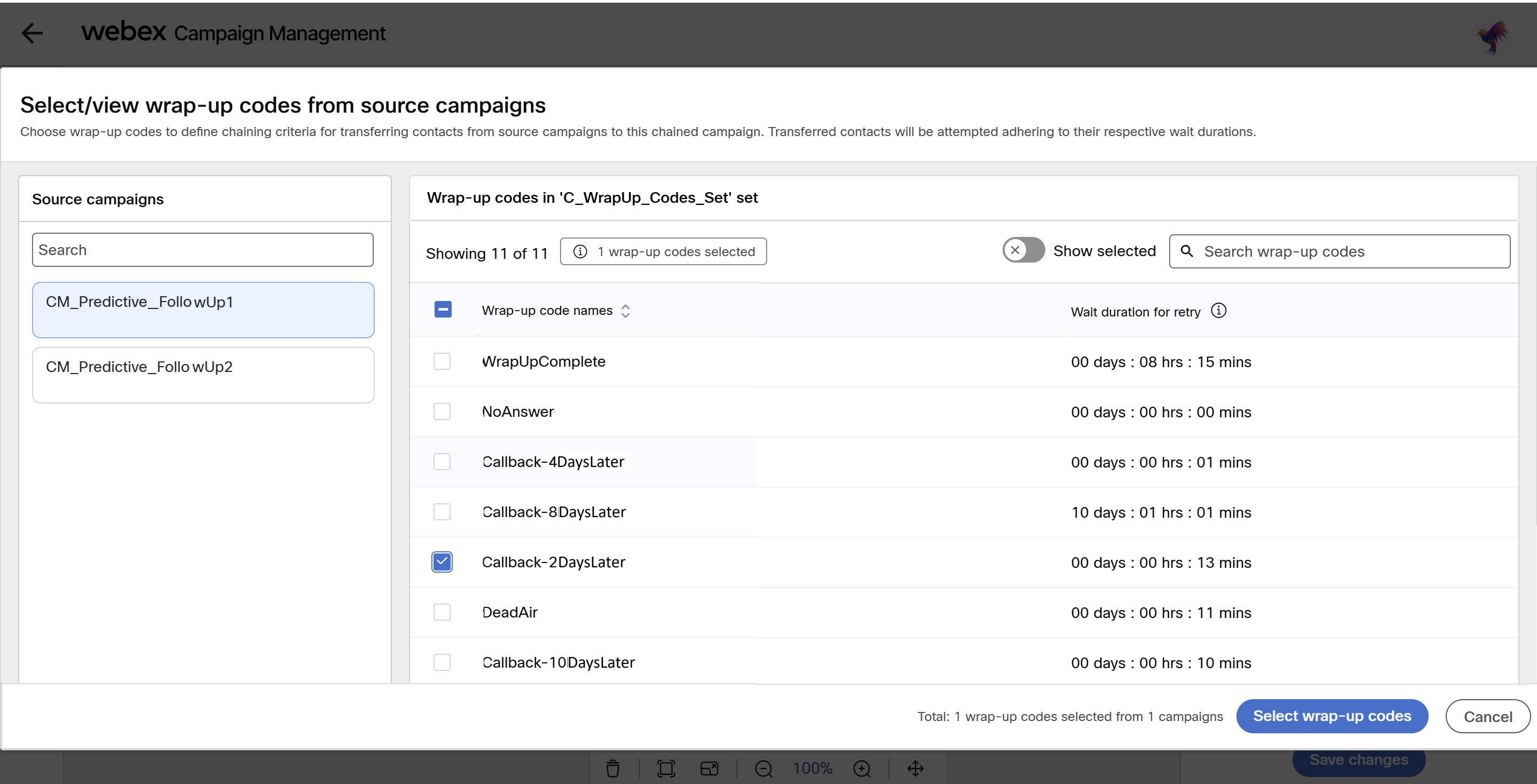Image resolution: width=1537 pixels, height=784 pixels.
Task: Toggle the Show selected switch
Action: pyautogui.click(x=1023, y=251)
